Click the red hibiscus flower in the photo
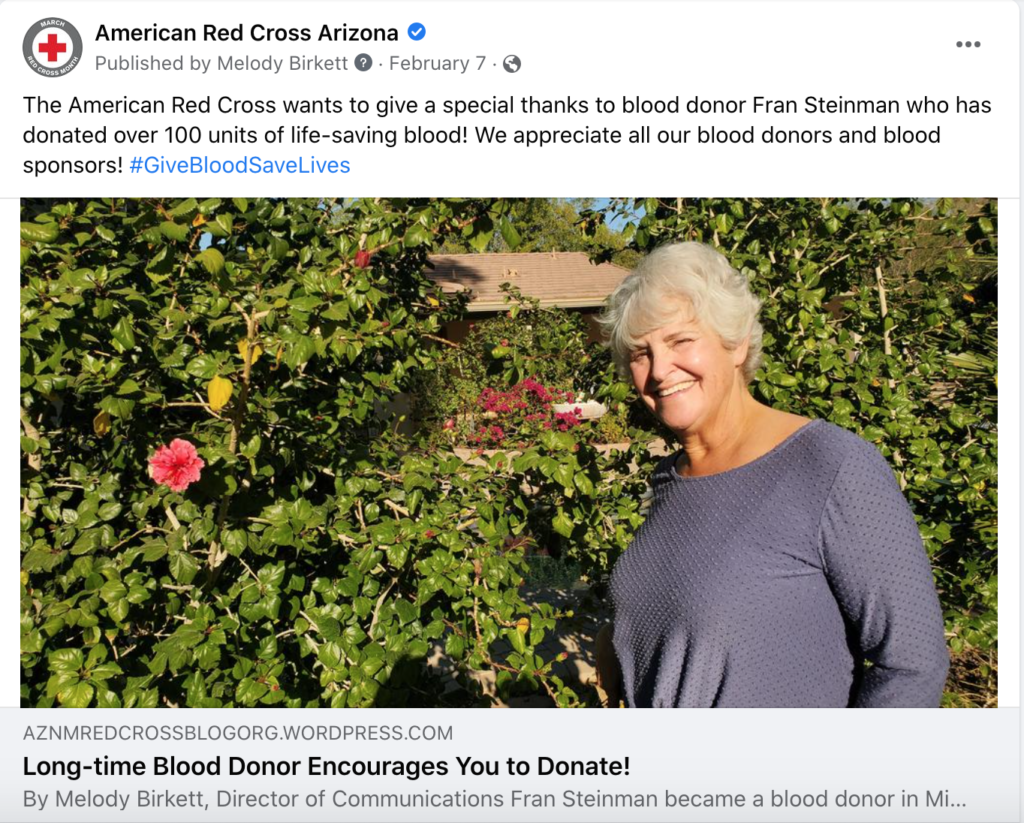Viewport: 1024px width, 823px height. point(176,464)
